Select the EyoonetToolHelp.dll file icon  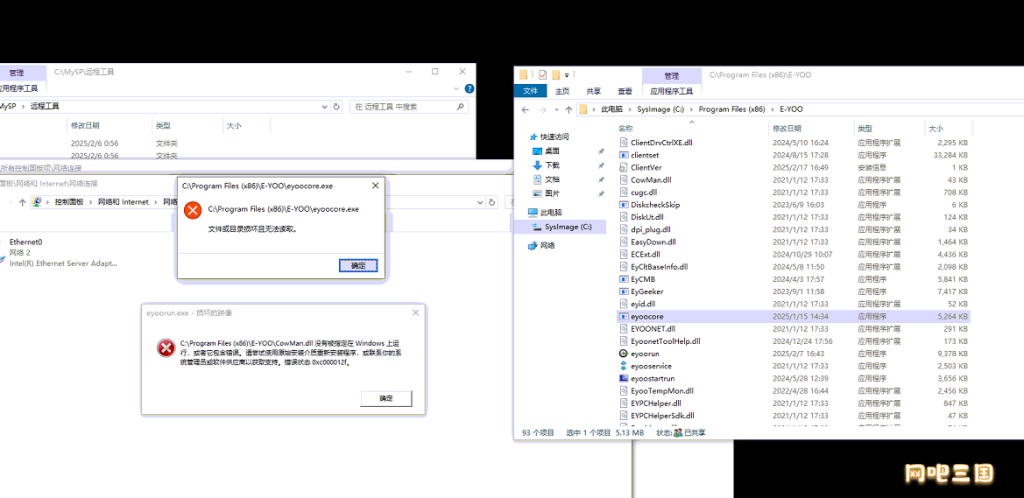tap(623, 341)
